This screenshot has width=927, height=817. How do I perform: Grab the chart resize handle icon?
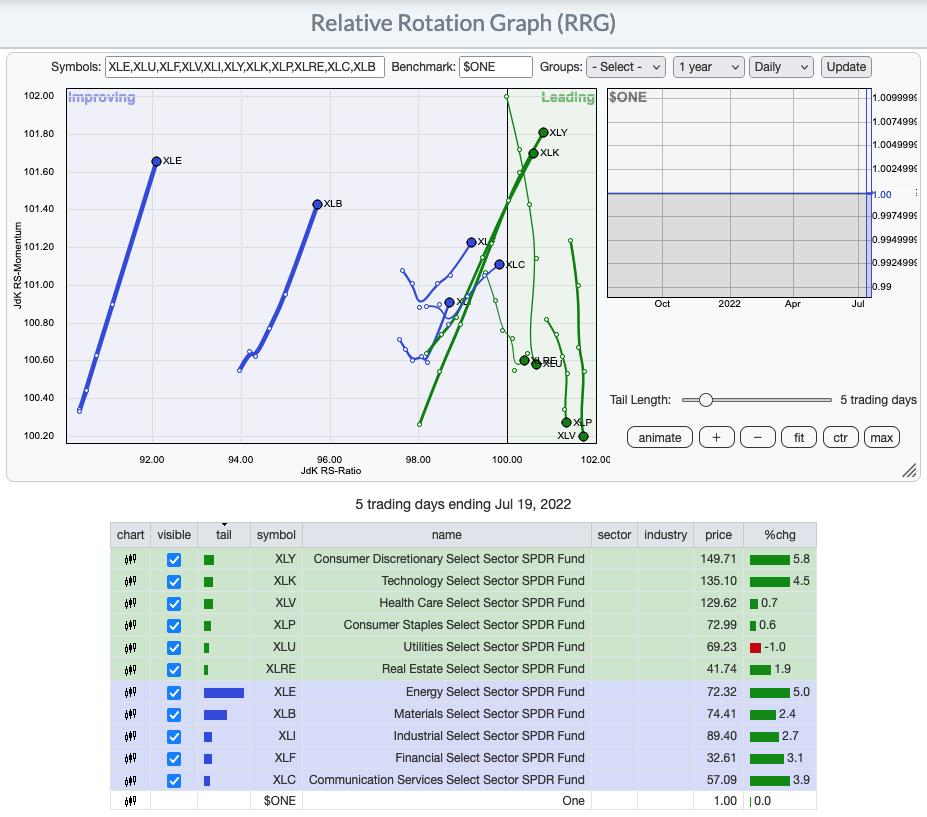[909, 470]
